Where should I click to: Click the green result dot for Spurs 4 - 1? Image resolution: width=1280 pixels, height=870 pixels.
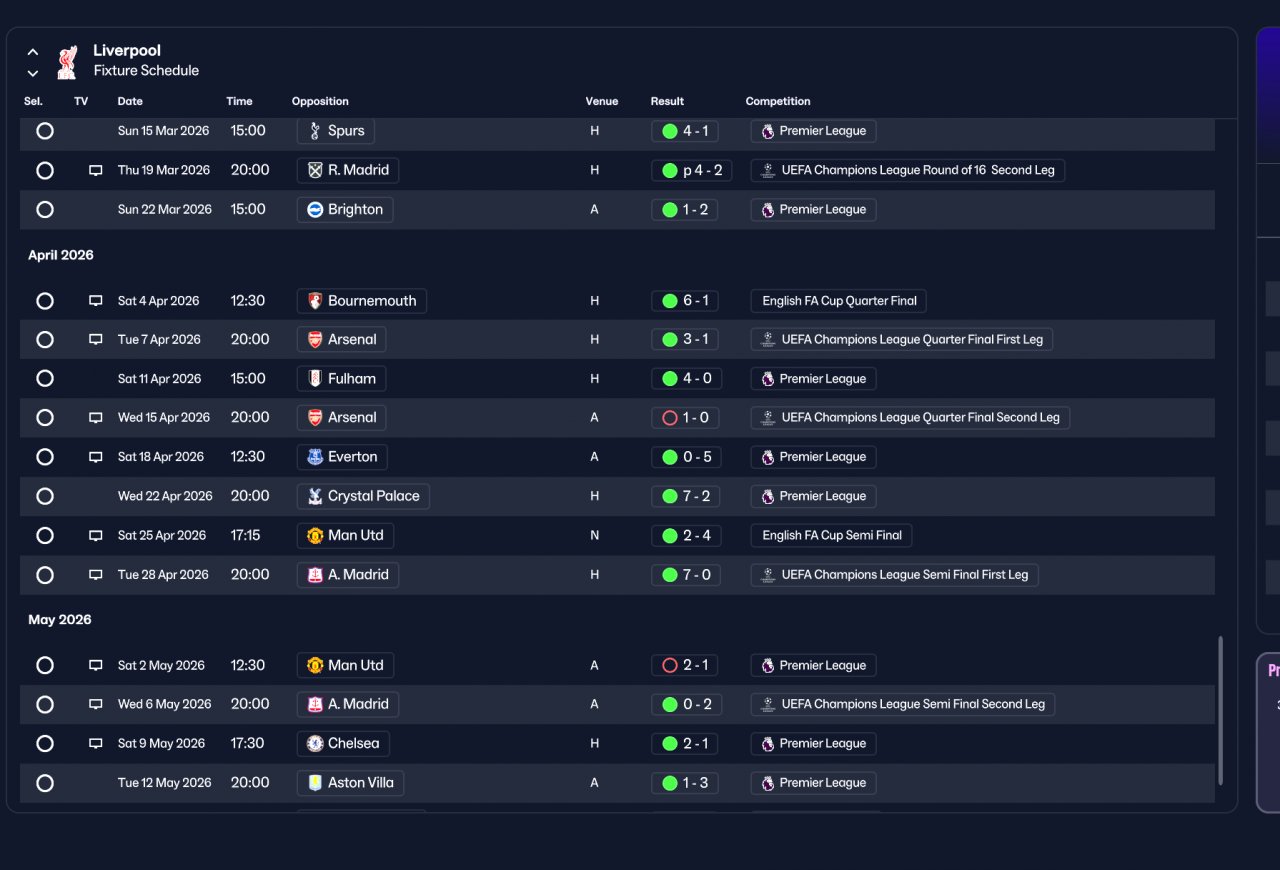pos(670,131)
